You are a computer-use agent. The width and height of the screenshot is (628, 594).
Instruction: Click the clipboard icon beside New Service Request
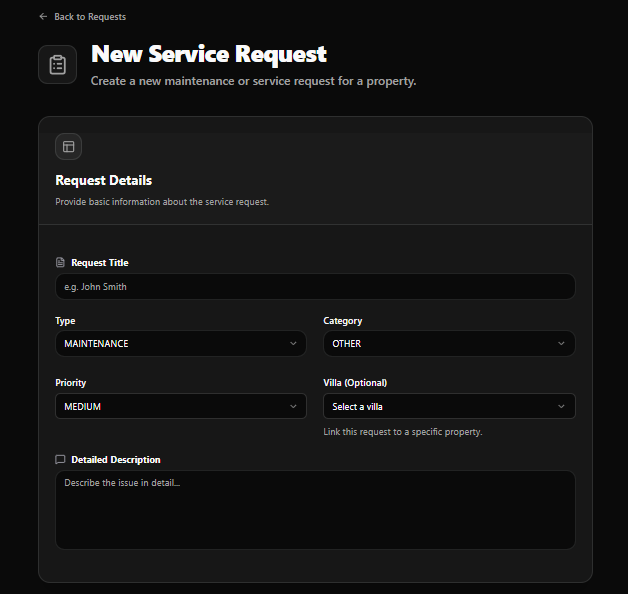click(x=57, y=64)
